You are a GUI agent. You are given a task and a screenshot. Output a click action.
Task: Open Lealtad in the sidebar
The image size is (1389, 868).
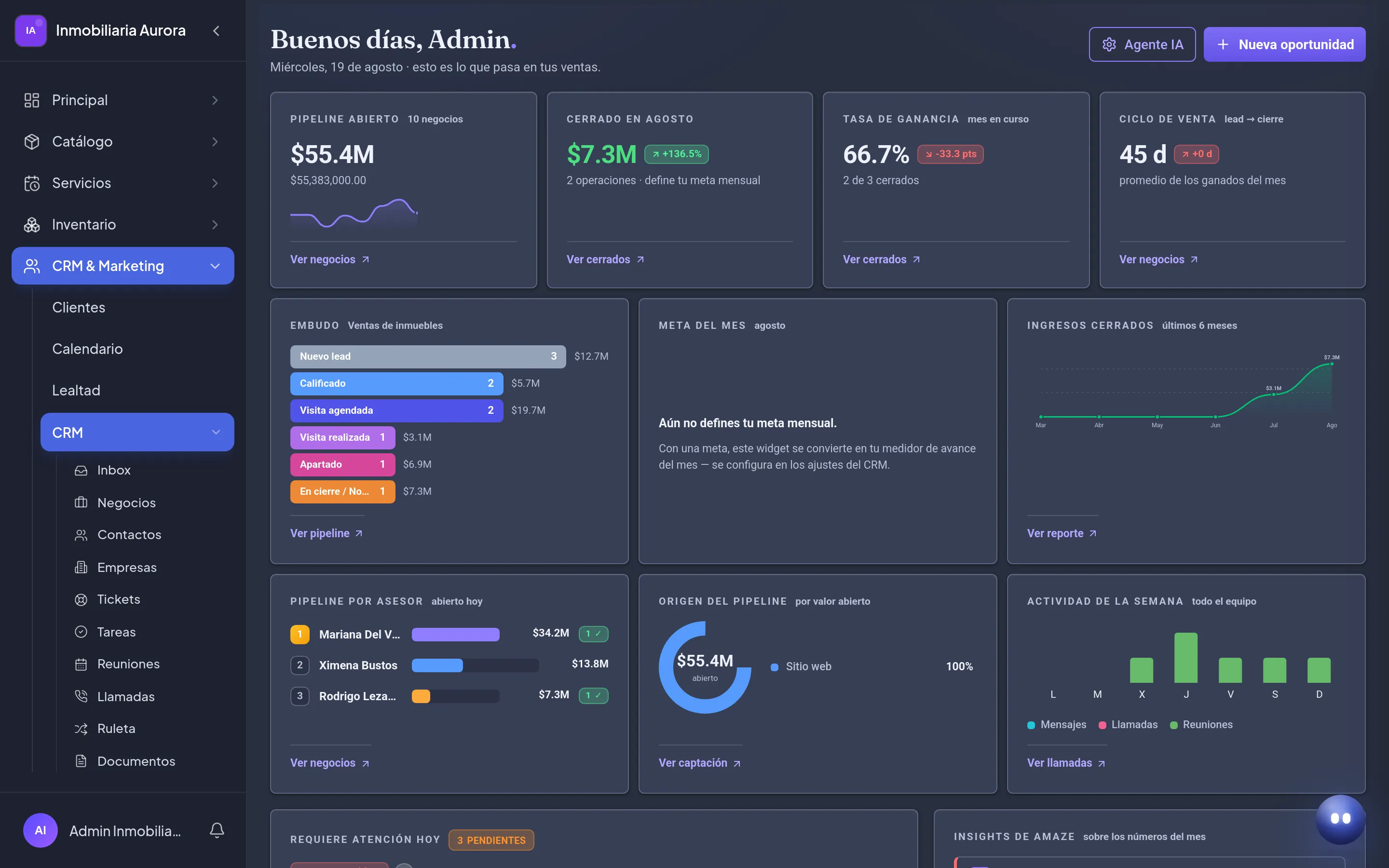coord(76,391)
